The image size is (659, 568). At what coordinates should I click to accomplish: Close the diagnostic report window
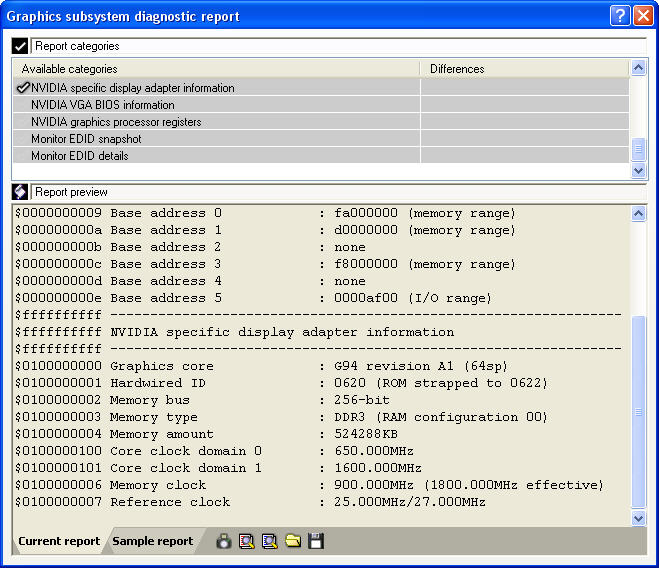point(643,16)
